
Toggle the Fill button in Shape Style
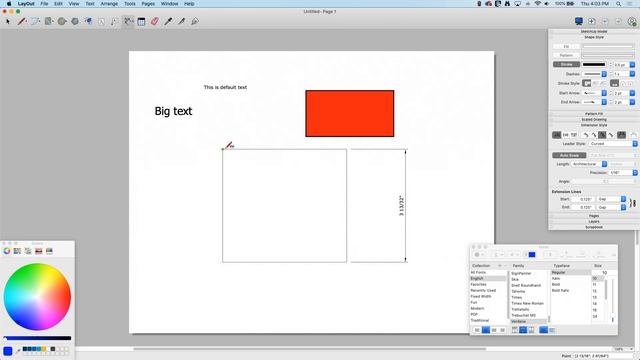coord(566,47)
